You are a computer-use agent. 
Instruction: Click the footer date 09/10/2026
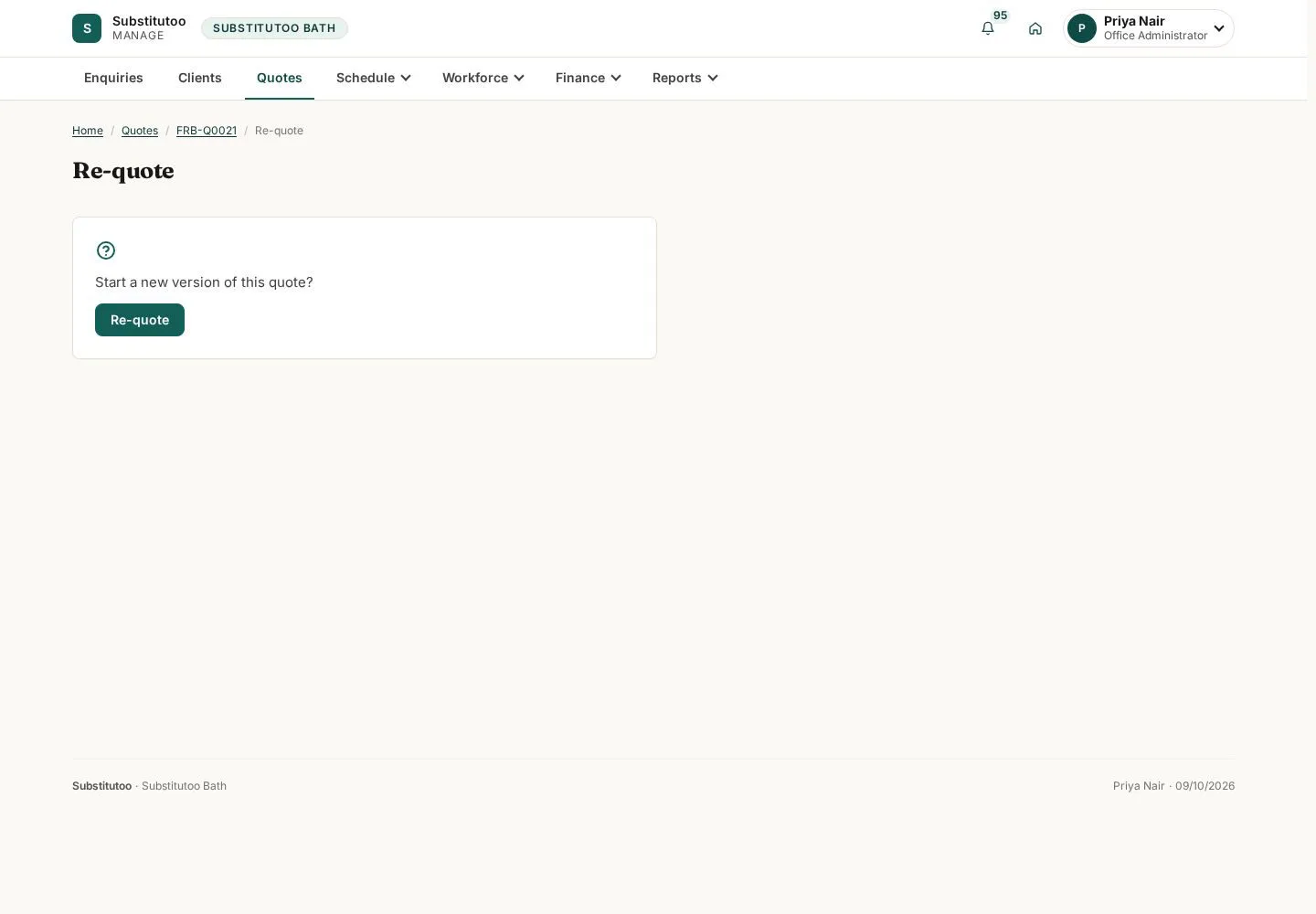(1205, 786)
